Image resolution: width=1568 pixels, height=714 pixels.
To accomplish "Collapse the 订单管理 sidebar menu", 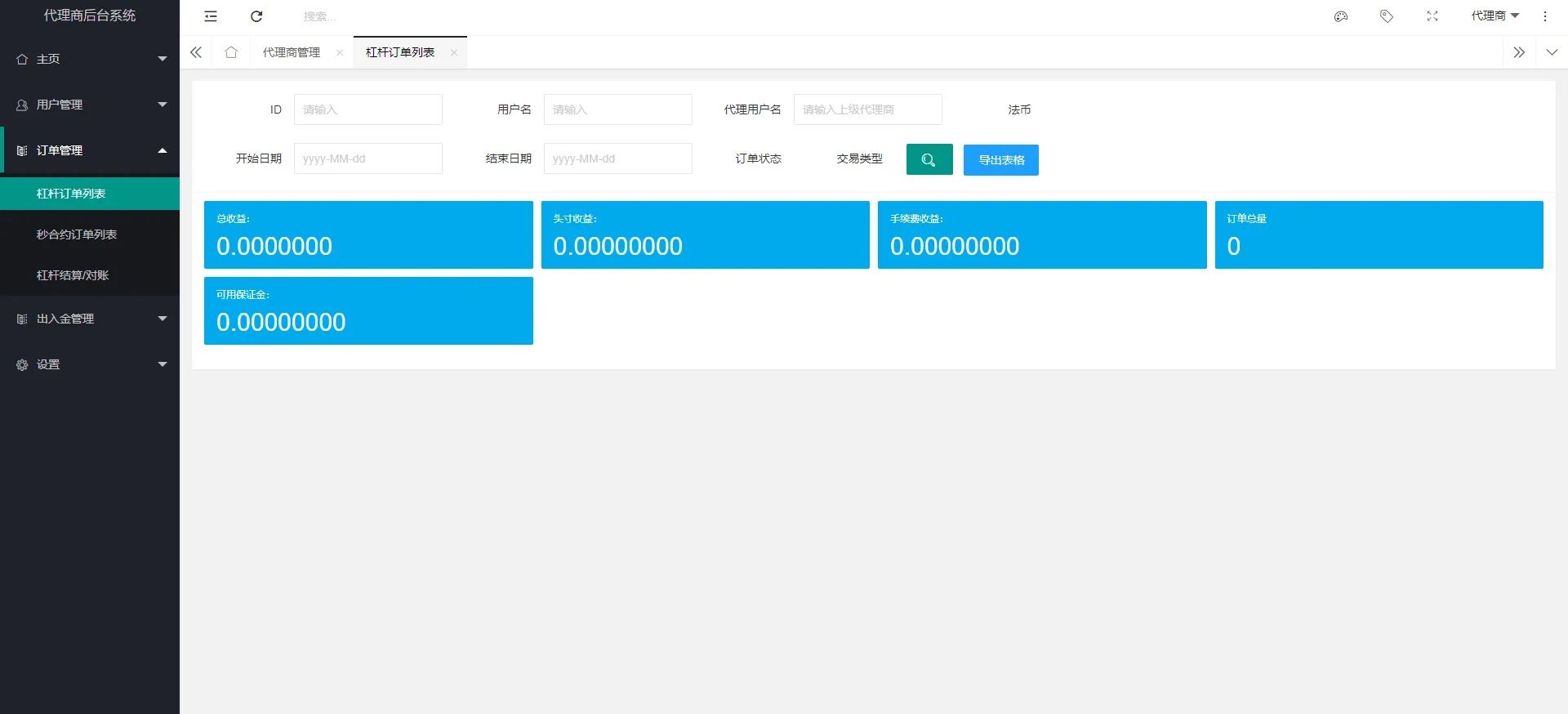I will click(90, 150).
